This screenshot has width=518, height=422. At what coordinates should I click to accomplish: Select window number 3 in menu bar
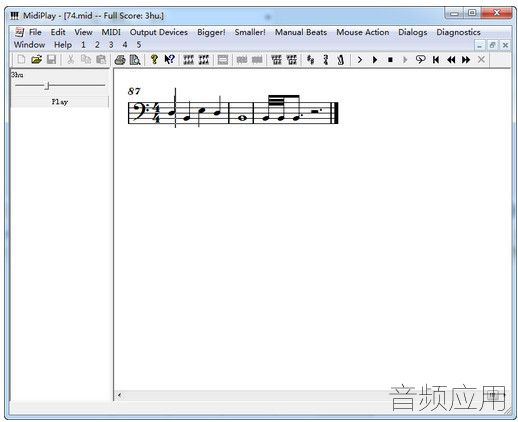click(111, 45)
